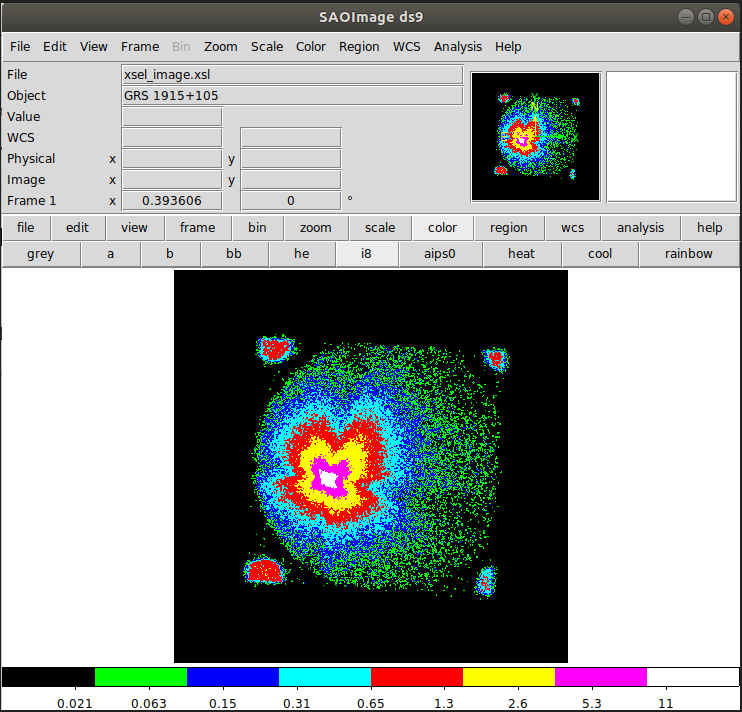742x712 pixels.
Task: Open the Color menu
Action: 311,46
